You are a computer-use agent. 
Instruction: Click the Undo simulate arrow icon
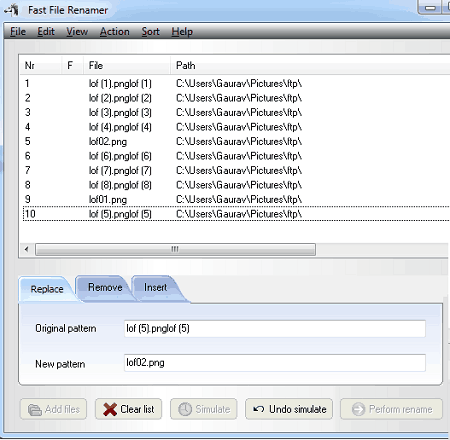[x=259, y=409]
